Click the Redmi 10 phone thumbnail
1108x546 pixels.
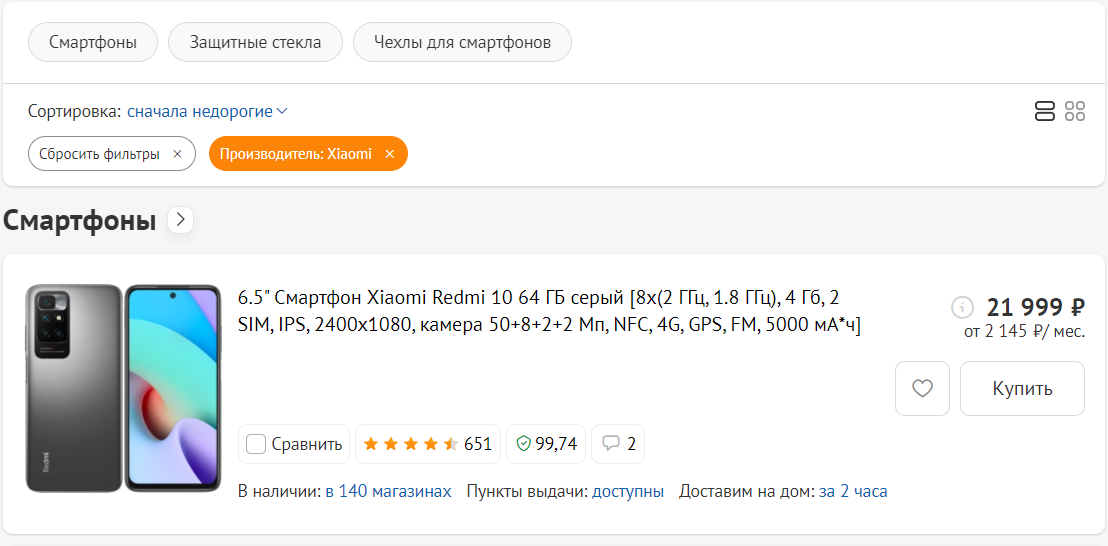point(123,388)
